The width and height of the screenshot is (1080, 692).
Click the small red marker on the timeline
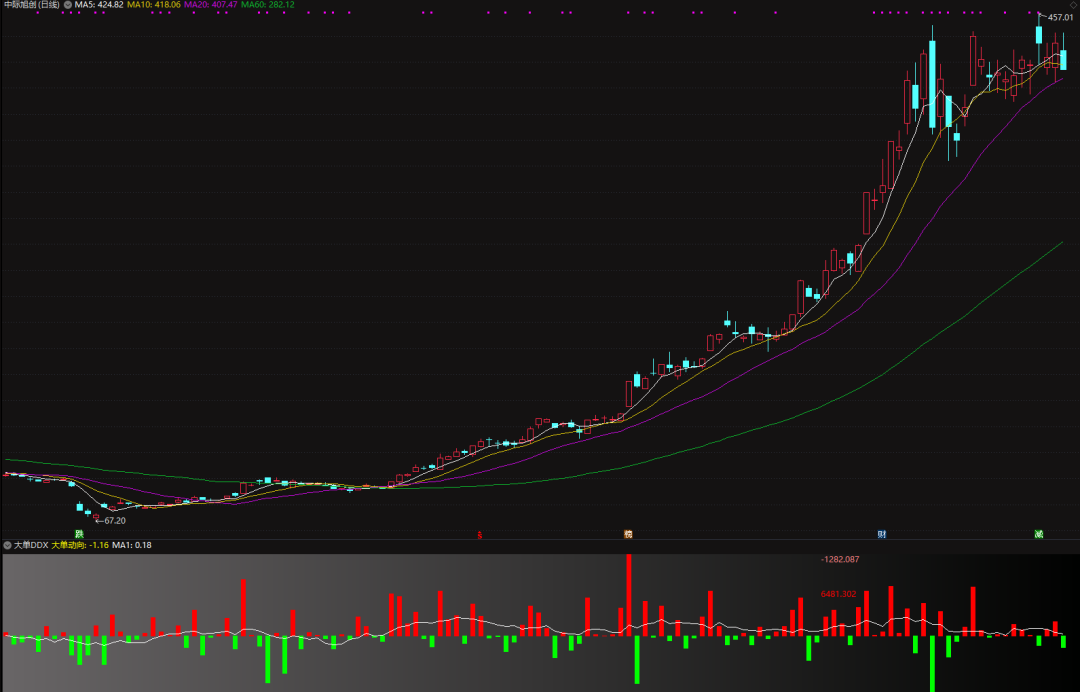pos(479,534)
